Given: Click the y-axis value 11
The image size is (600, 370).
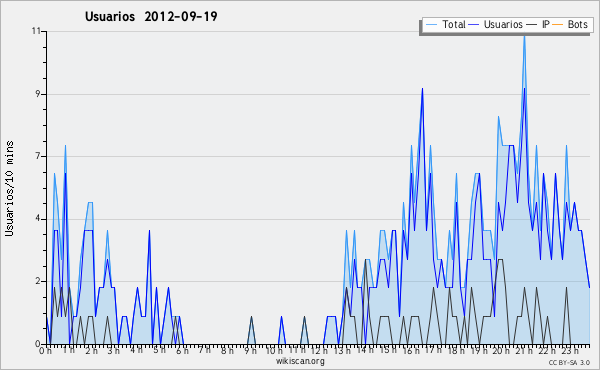Looking at the screenshot, I should tap(36, 31).
